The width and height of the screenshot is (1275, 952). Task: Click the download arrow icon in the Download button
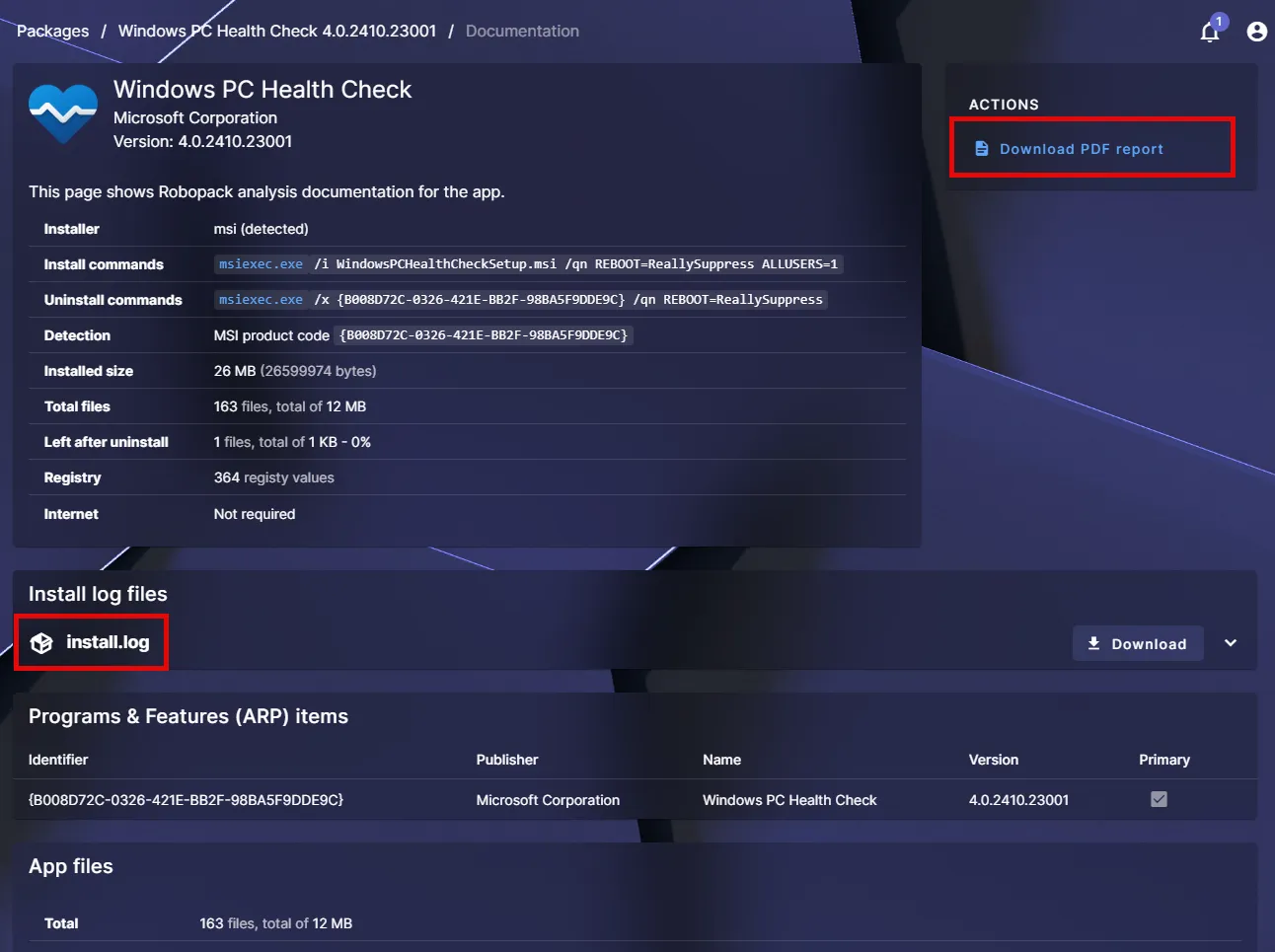pyautogui.click(x=1093, y=643)
